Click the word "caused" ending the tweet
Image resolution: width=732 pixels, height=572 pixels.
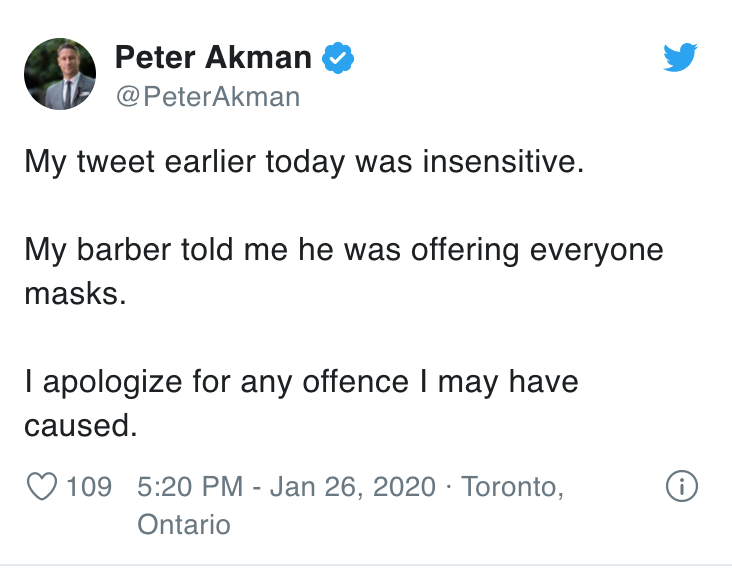pos(81,426)
